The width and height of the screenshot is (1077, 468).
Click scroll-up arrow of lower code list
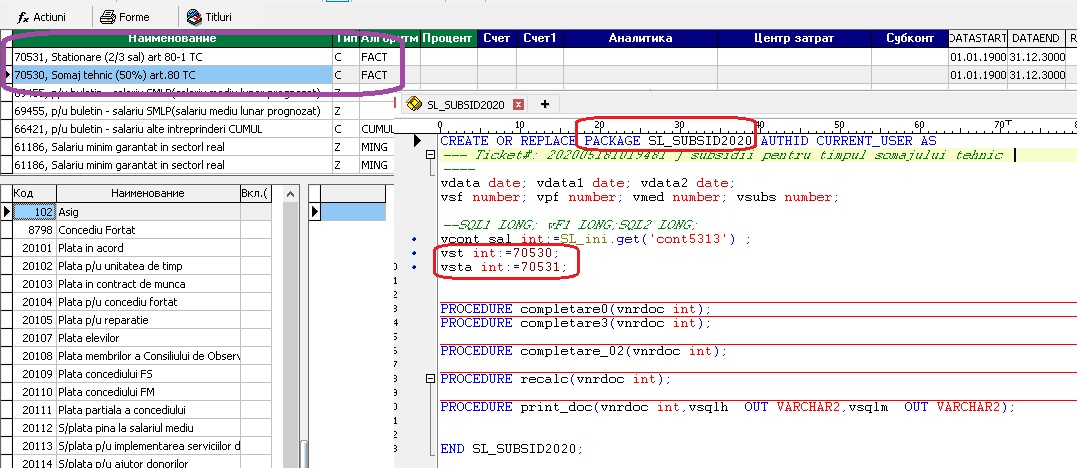click(293, 194)
